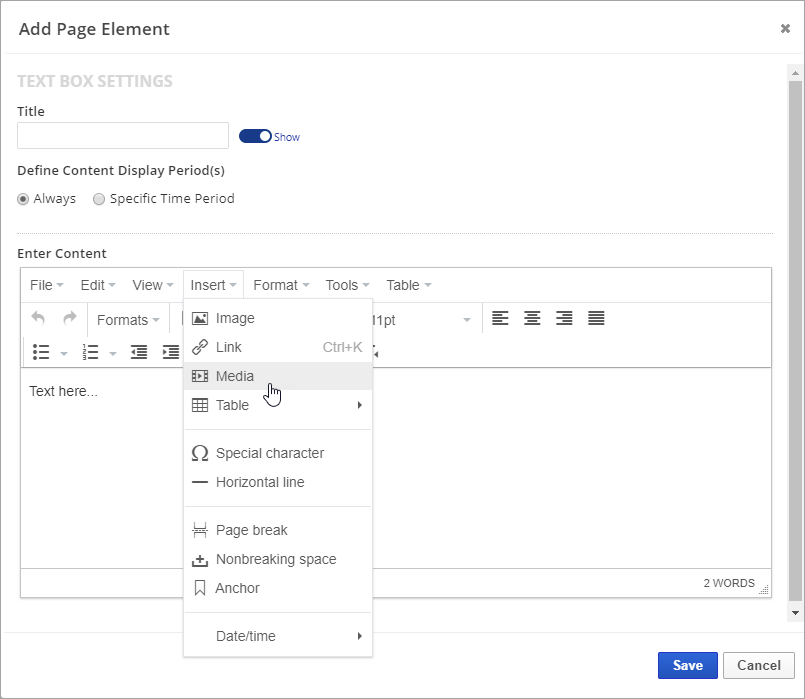Screen dimensions: 805x699
Task: Toggle the title Show switch
Action: tap(255, 136)
